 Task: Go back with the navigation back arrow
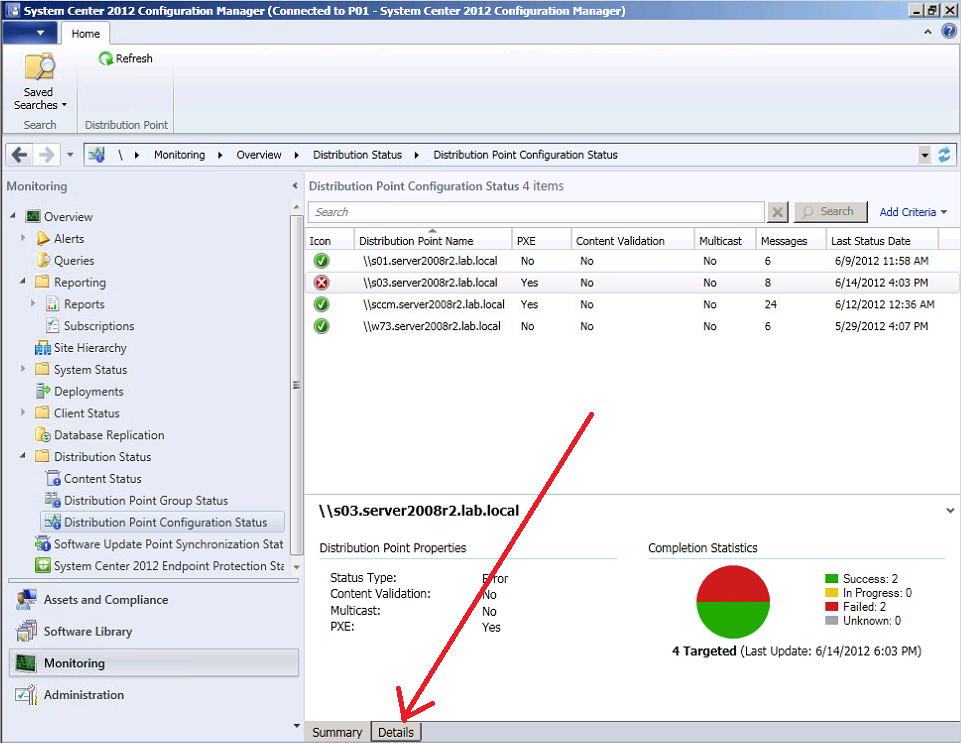[20, 154]
